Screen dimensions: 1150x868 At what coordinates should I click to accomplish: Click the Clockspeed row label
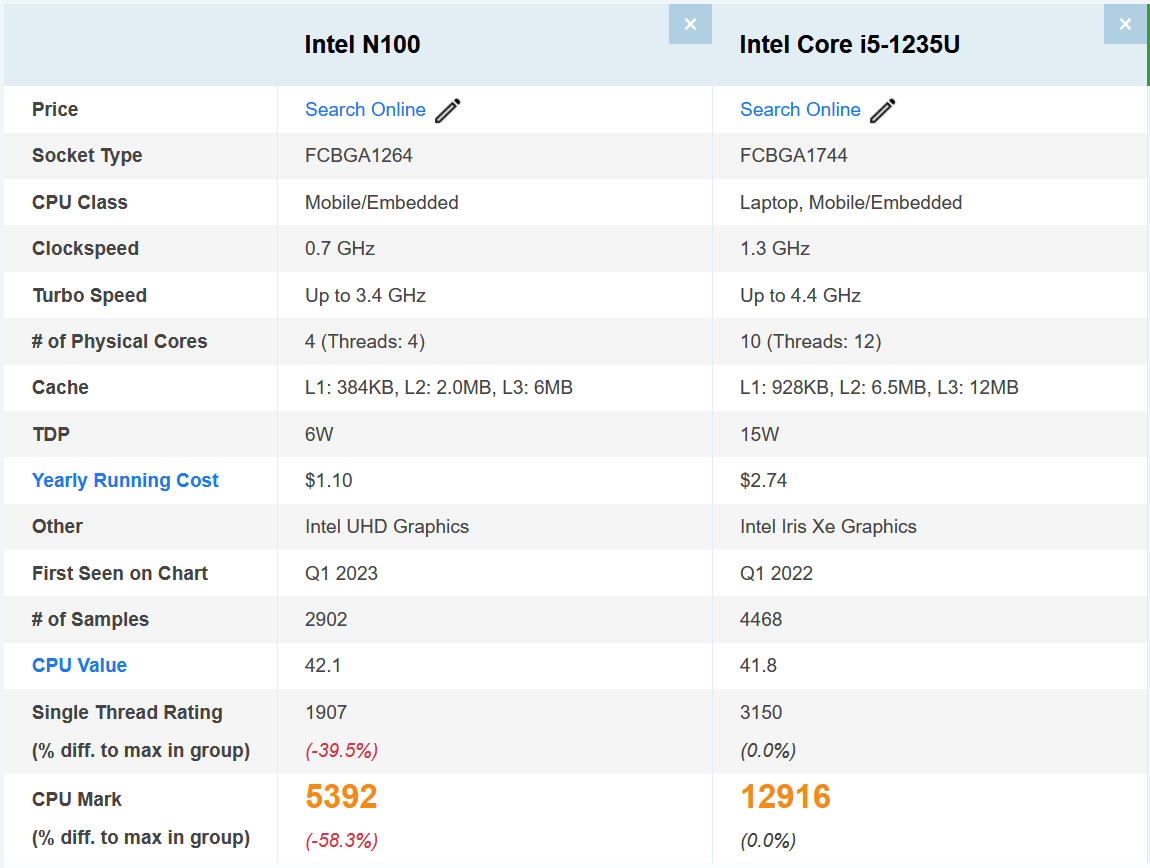click(85, 249)
